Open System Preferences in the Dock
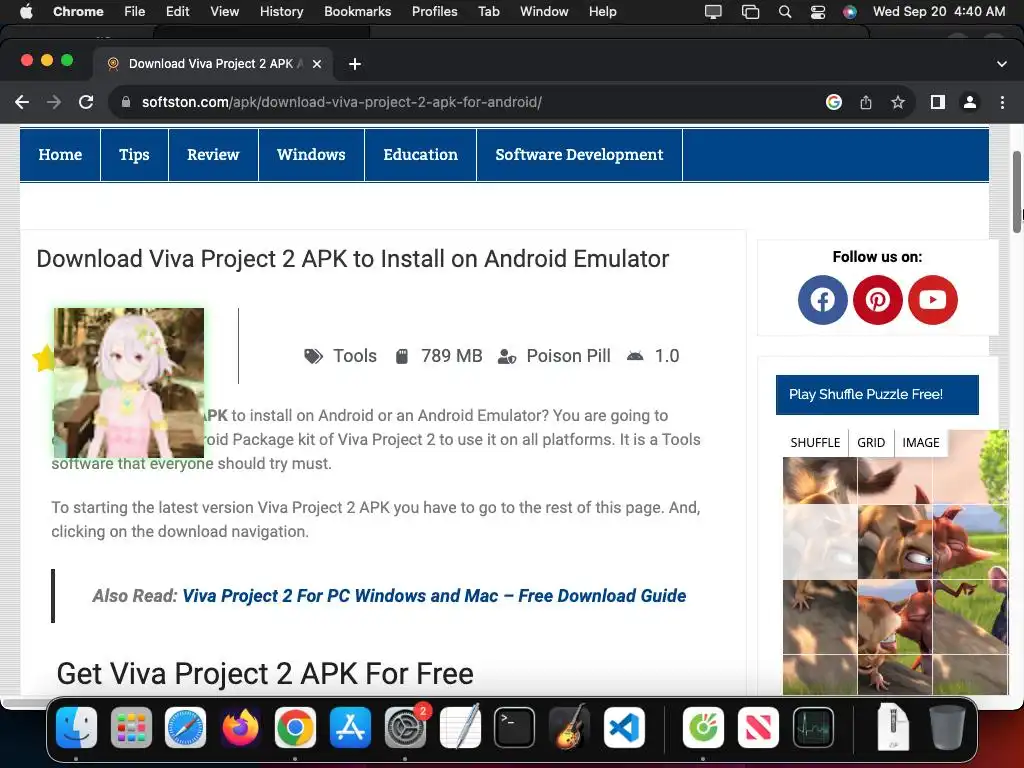 [x=405, y=727]
